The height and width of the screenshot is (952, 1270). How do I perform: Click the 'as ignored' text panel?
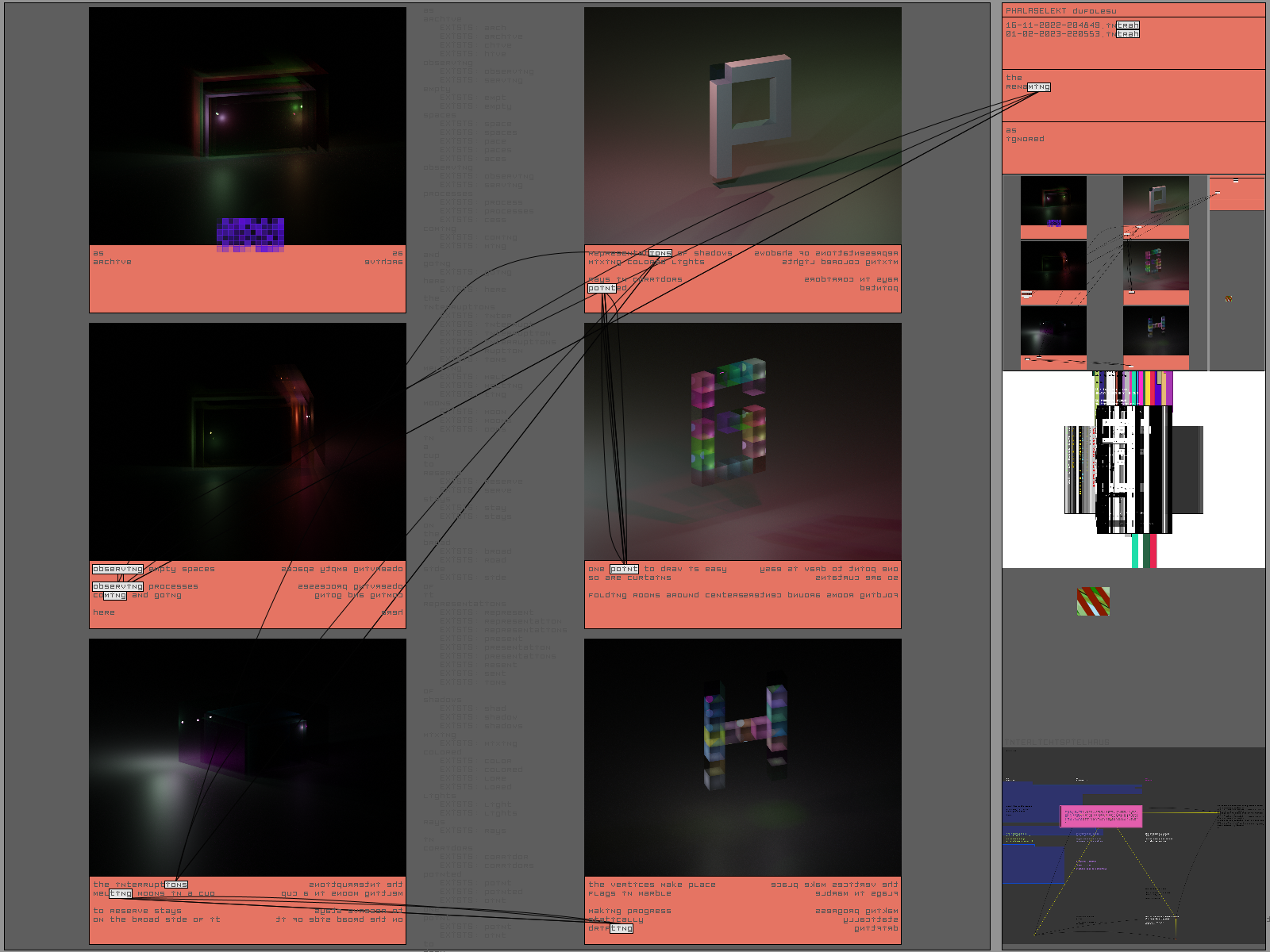1133,147
